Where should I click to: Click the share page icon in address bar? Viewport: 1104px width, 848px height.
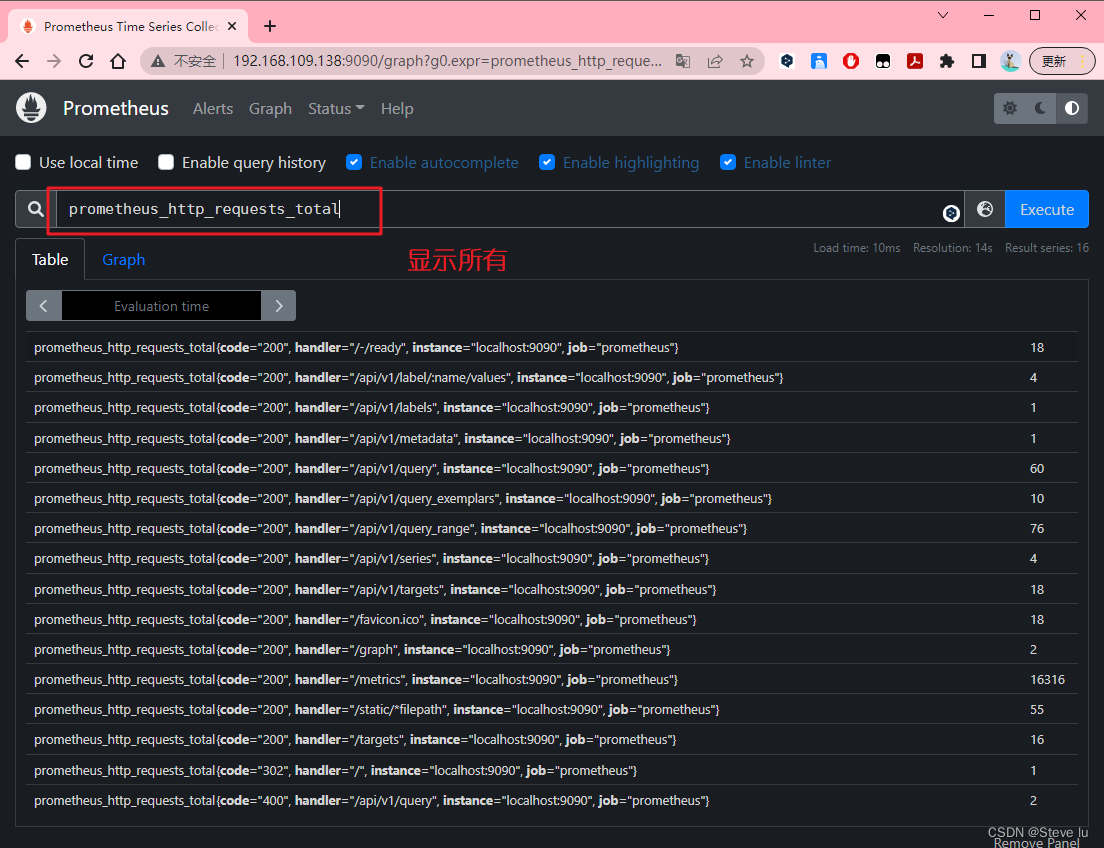715,61
